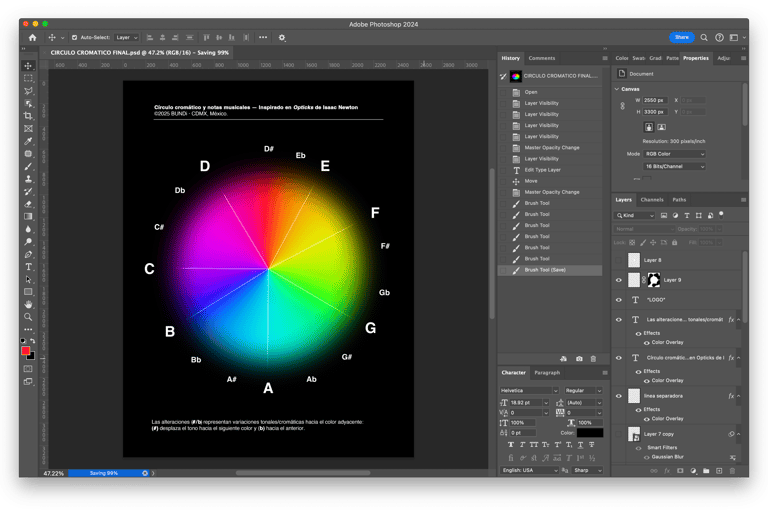Hide Layer 9 using its eye icon
The width and height of the screenshot is (768, 513).
tap(619, 280)
